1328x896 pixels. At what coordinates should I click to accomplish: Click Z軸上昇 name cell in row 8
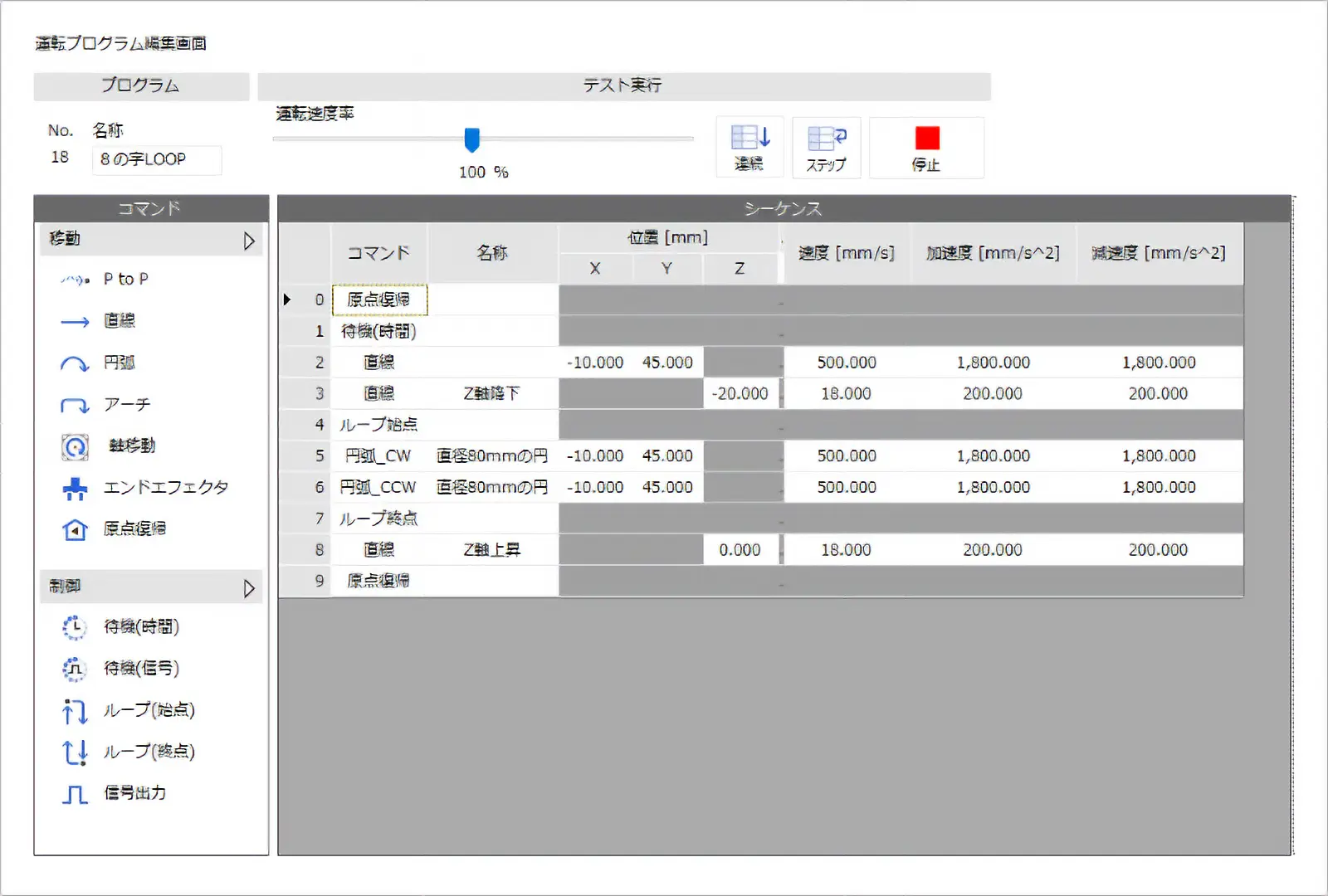point(493,550)
